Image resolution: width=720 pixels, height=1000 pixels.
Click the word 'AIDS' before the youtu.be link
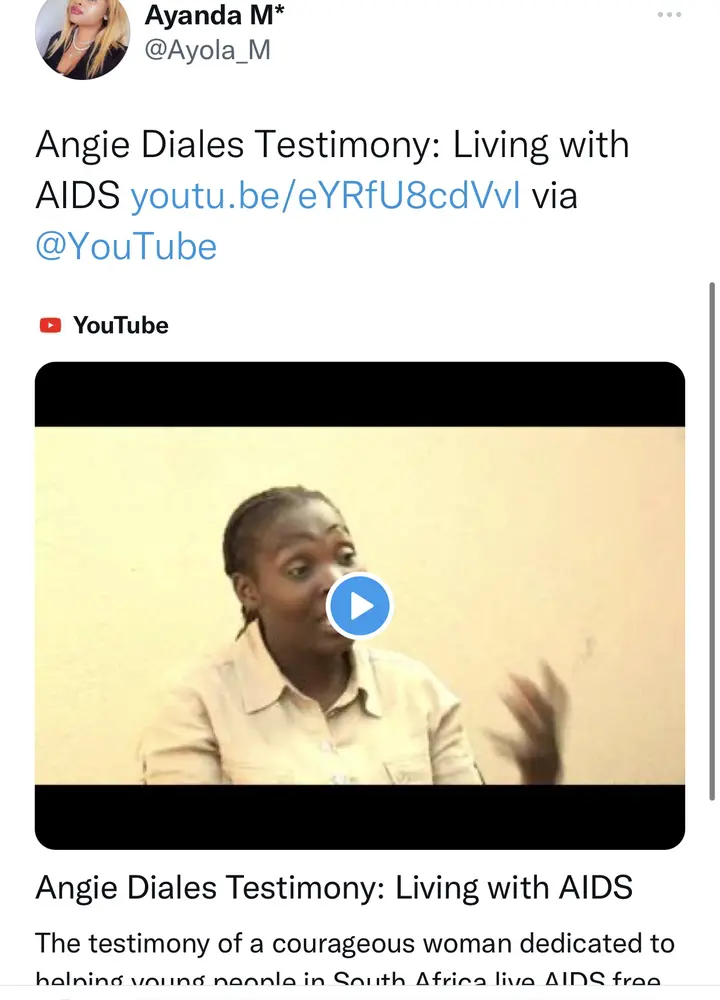pyautogui.click(x=77, y=195)
